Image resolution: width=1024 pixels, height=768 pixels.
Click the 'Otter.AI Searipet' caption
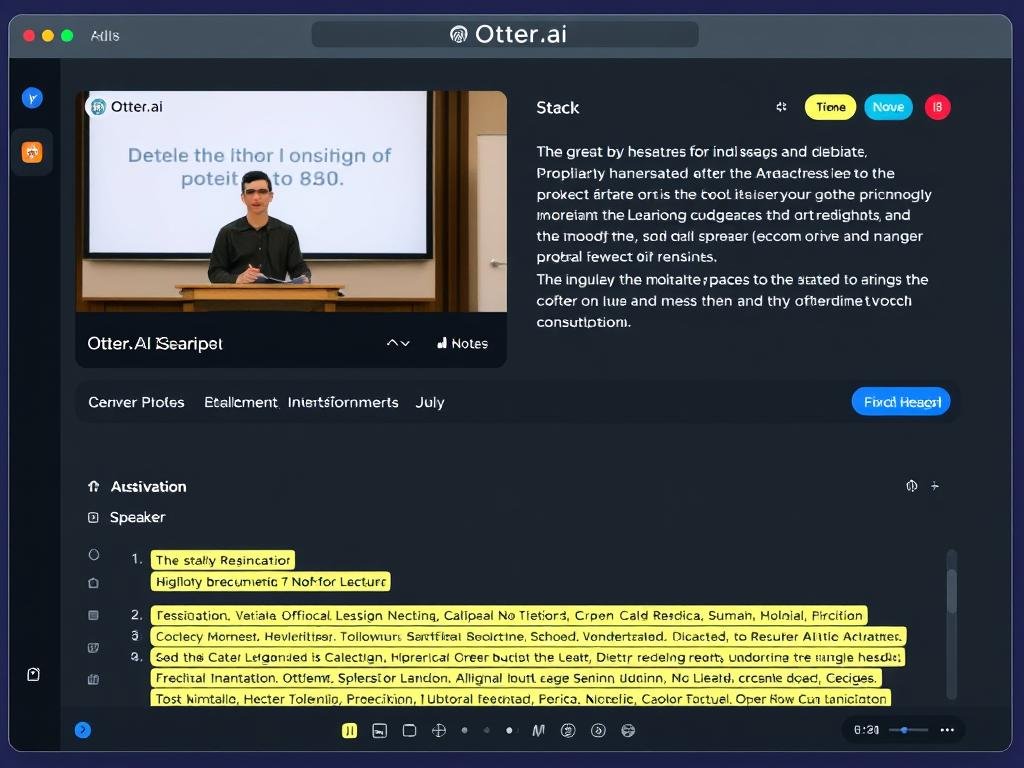(x=155, y=344)
